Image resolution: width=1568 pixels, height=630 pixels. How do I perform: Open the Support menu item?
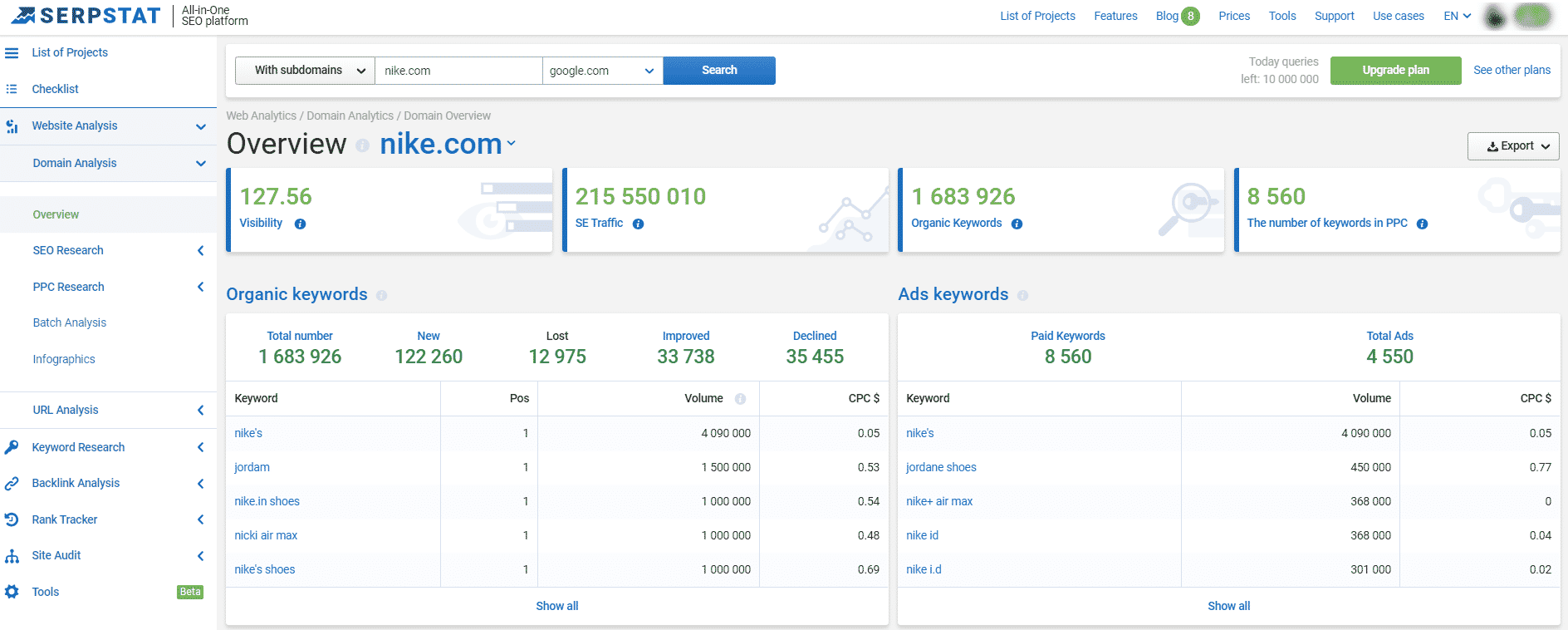[x=1334, y=16]
